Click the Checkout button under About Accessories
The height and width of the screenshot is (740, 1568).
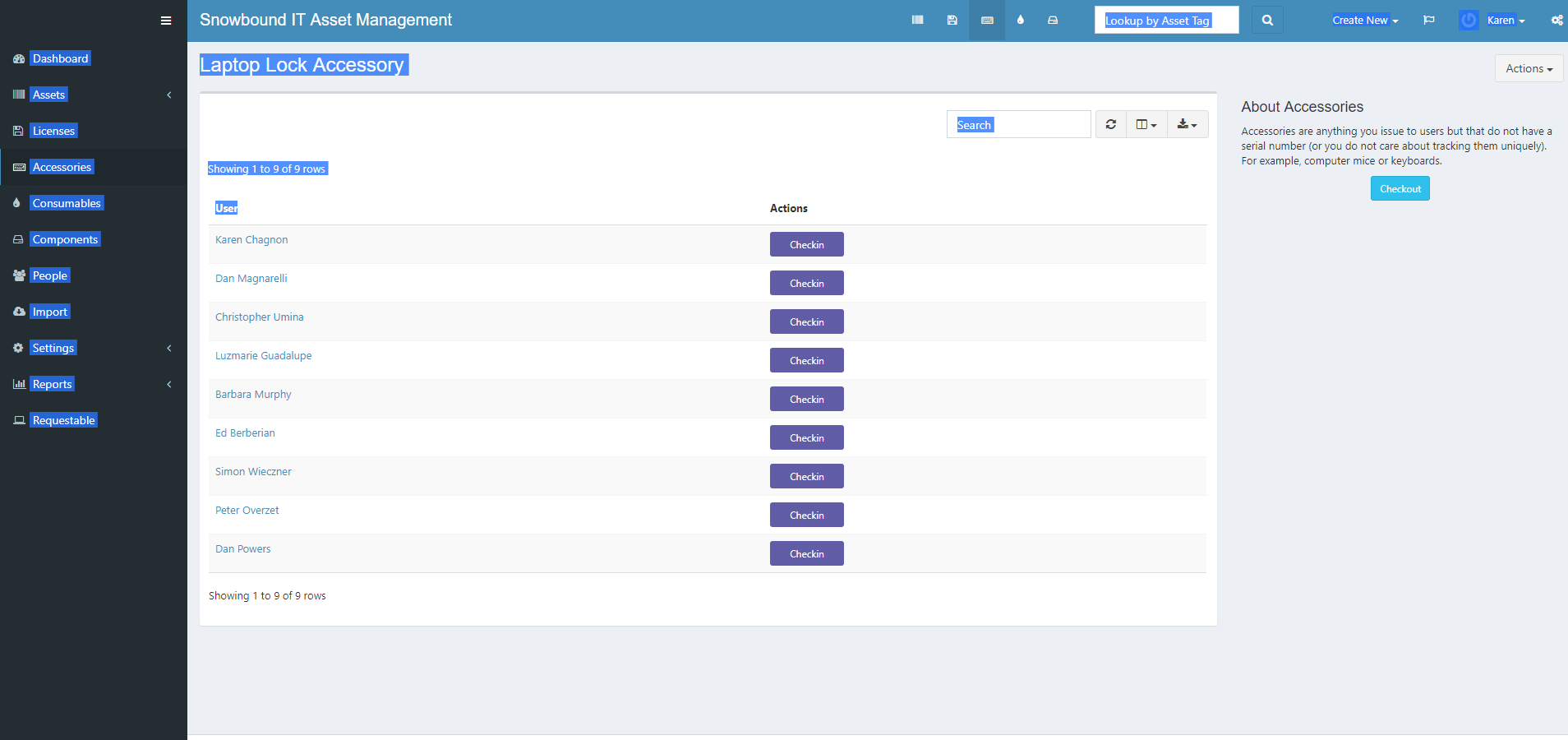coord(1400,188)
